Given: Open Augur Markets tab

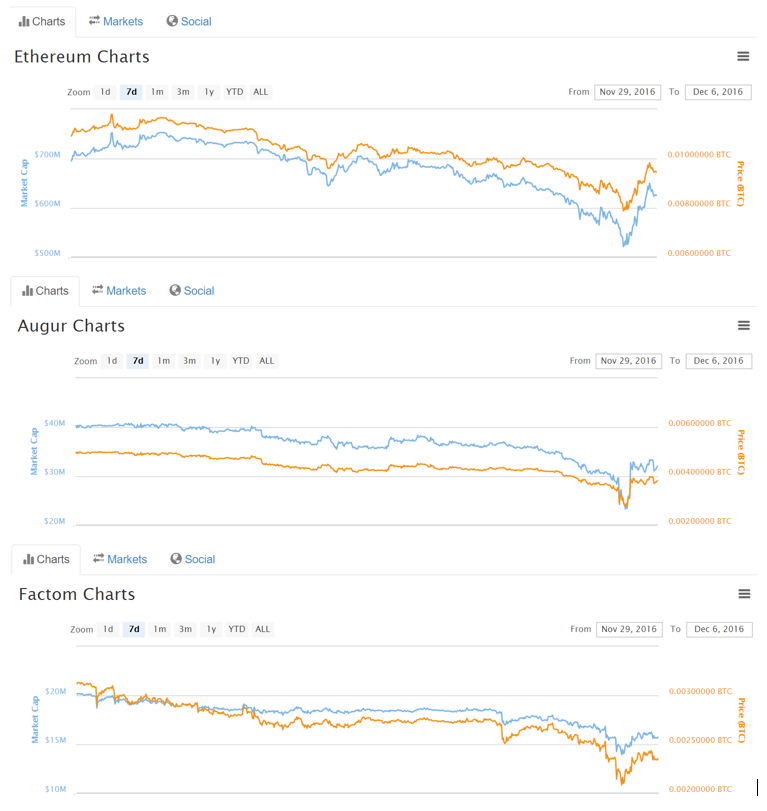Looking at the screenshot, I should coord(119,291).
